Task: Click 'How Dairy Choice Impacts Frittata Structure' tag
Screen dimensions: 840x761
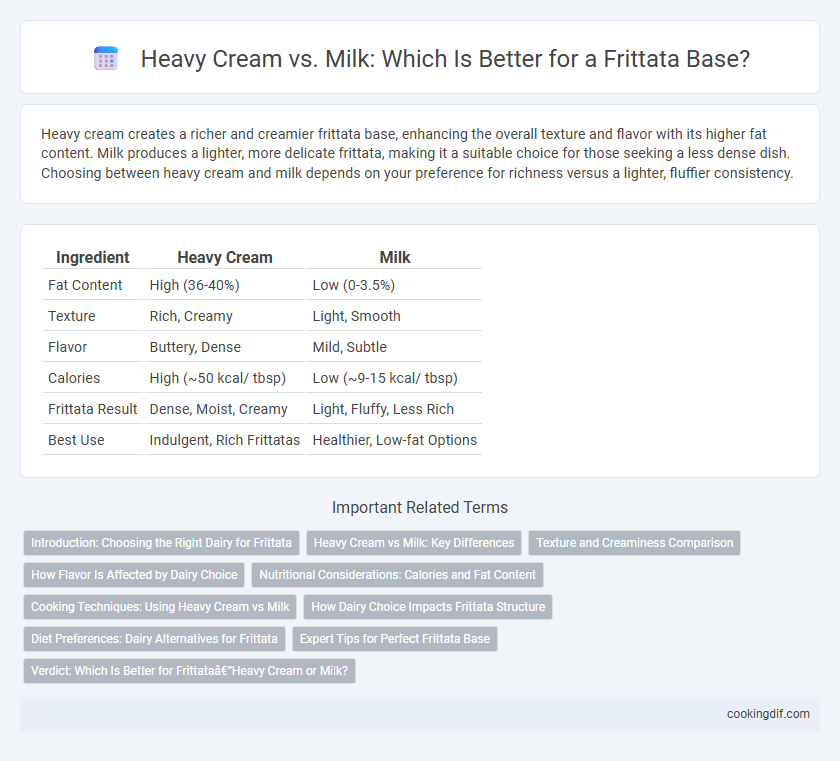Action: [428, 607]
